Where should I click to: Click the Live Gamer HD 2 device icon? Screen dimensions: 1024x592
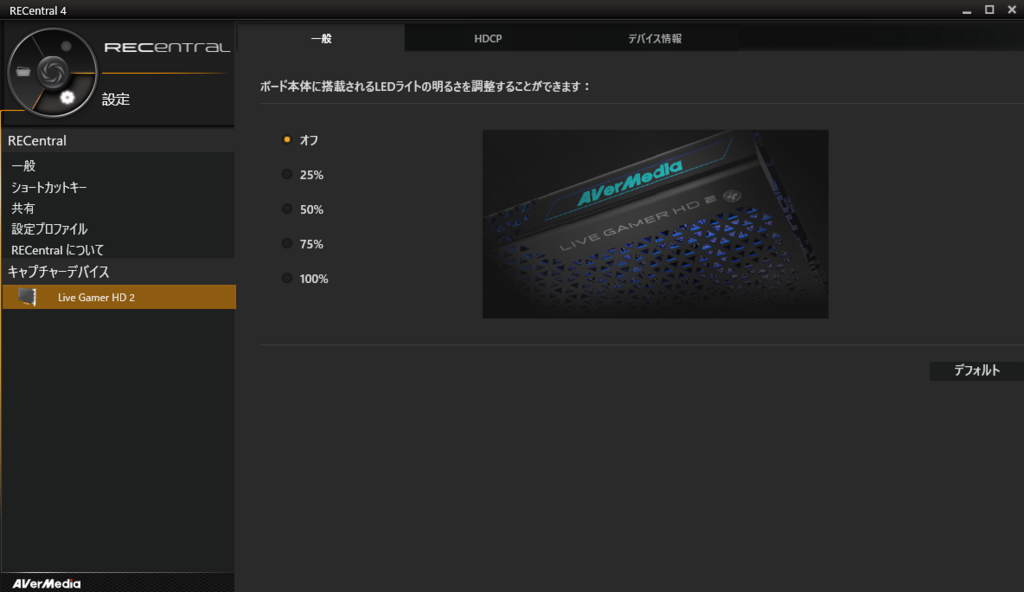(27, 297)
